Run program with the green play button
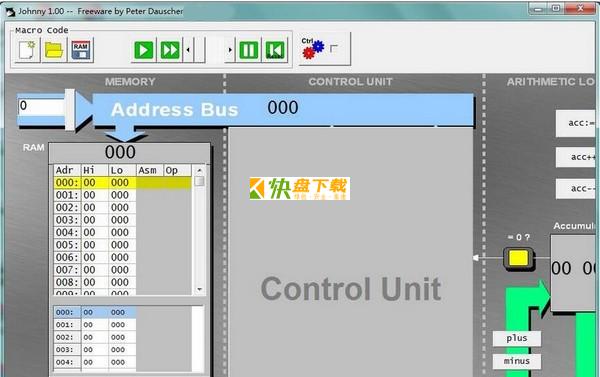 [144, 50]
